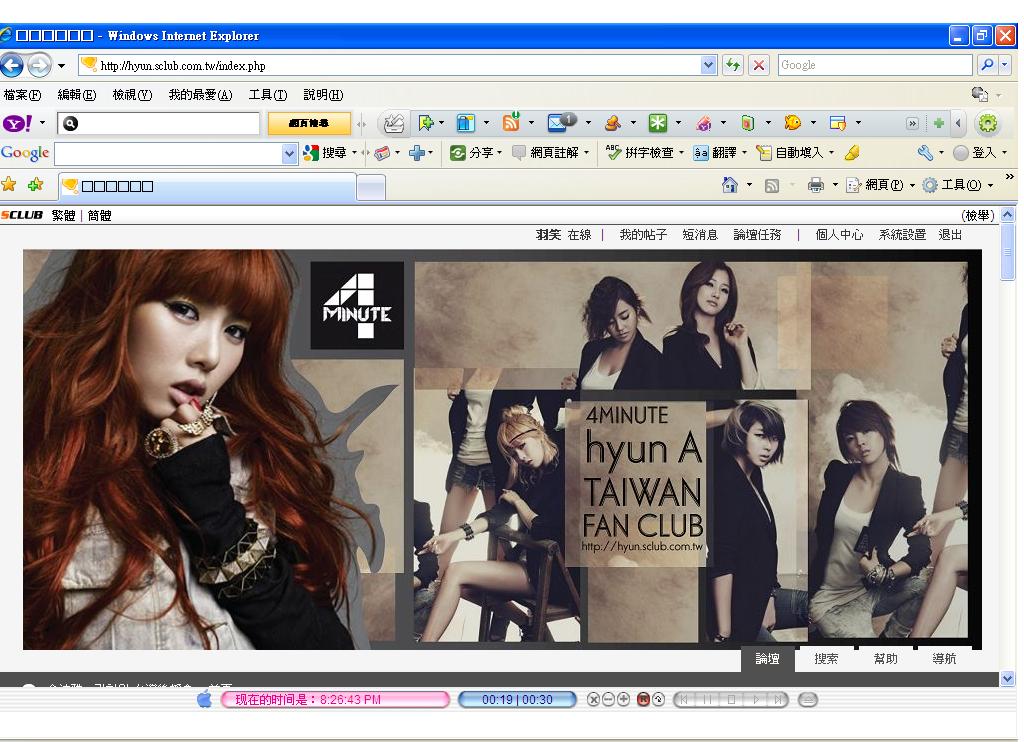Click the 翻譯 translate button
Screen dimensions: 1024x742
point(715,153)
